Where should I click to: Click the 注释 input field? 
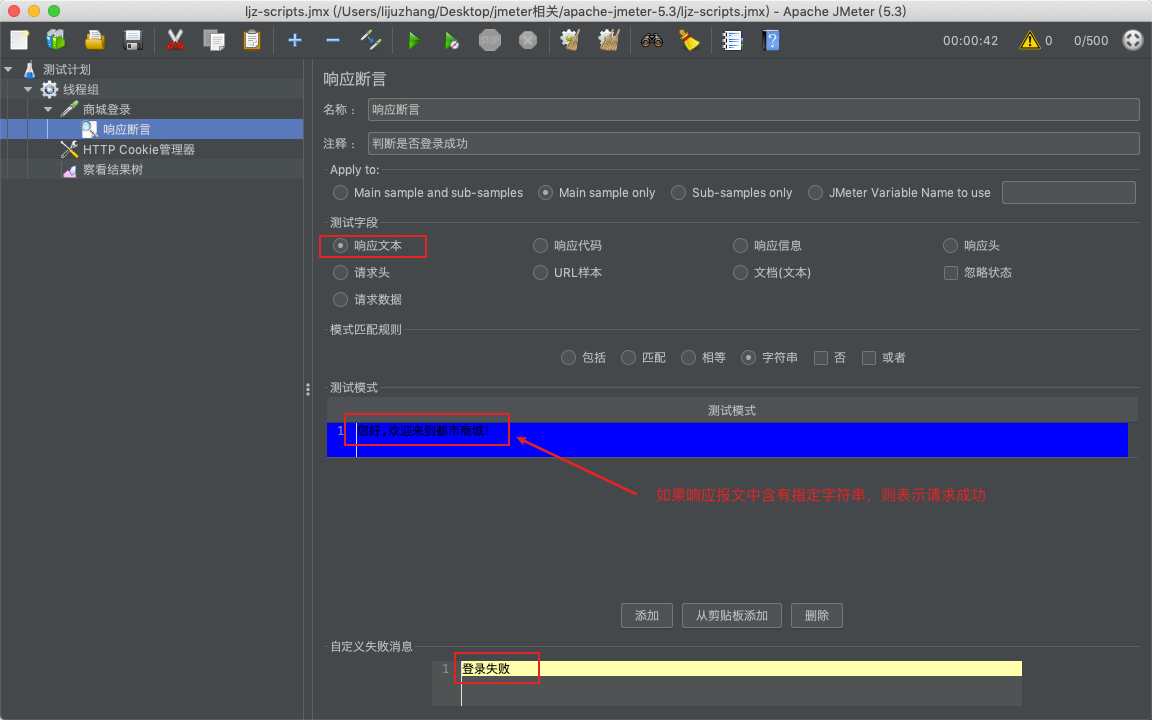[x=753, y=143]
